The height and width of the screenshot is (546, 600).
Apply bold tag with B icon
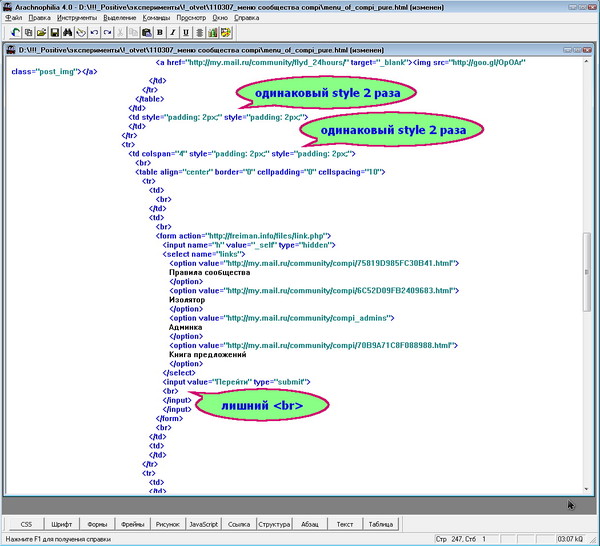tap(160, 33)
